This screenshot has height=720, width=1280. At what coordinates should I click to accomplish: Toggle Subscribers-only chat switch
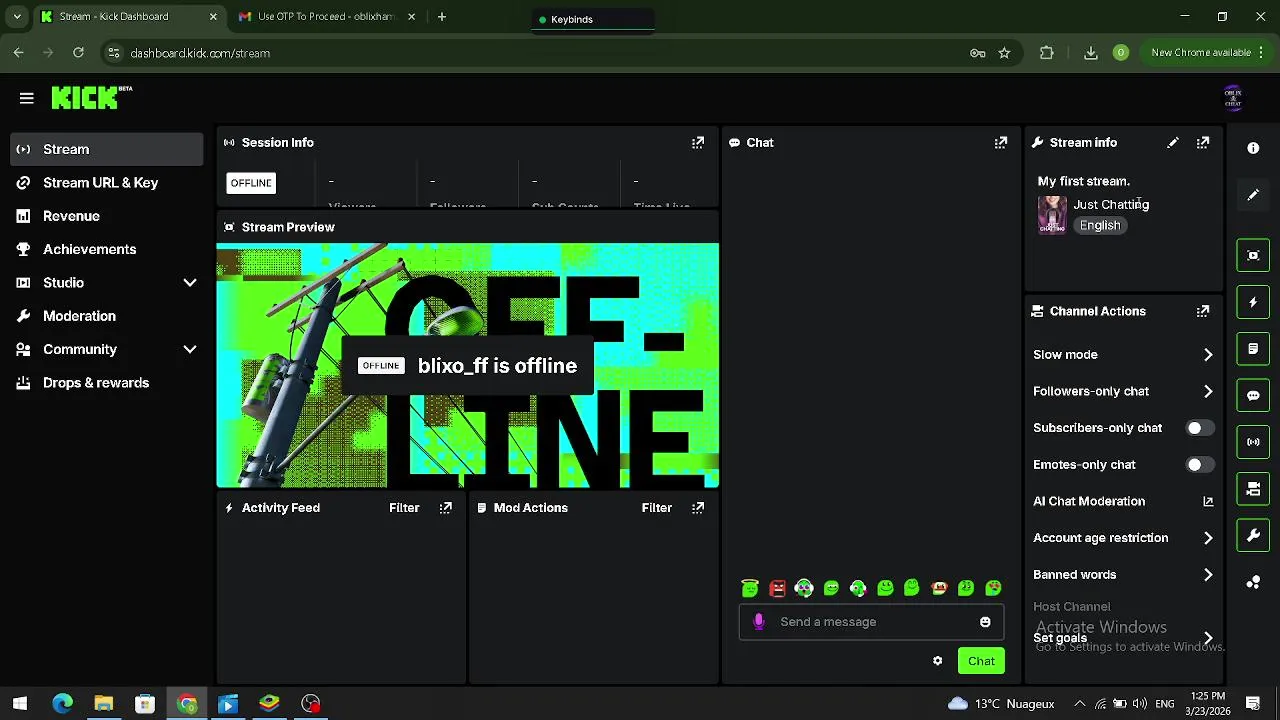[1200, 428]
